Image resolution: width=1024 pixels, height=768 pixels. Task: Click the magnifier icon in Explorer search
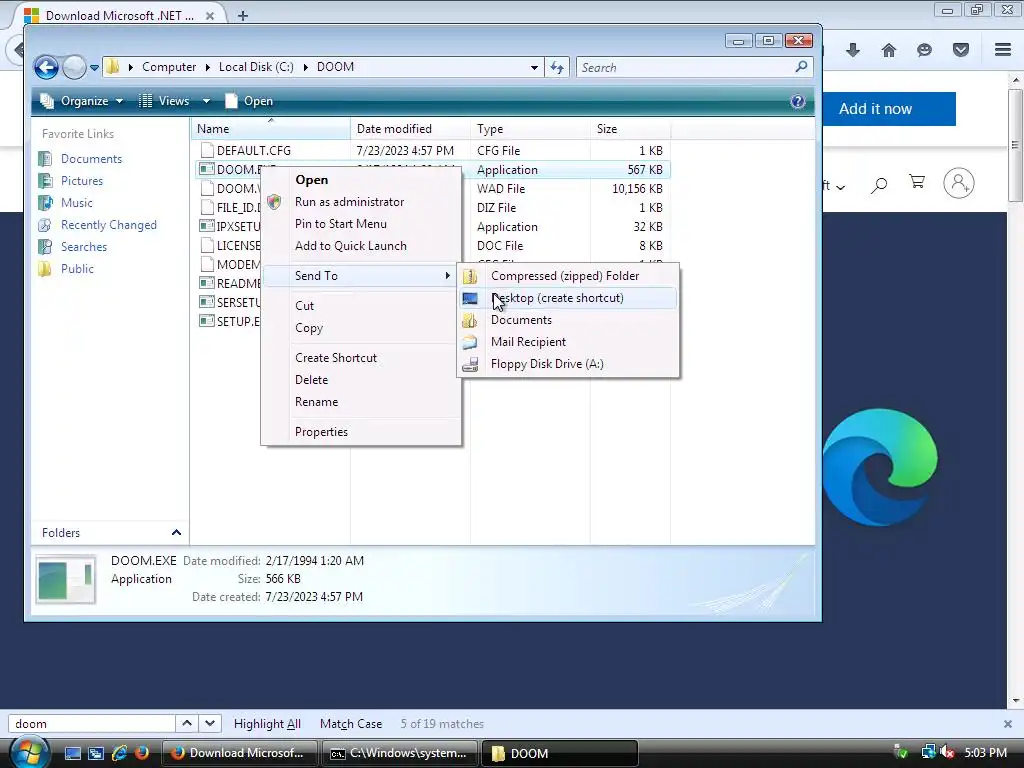pyautogui.click(x=802, y=67)
